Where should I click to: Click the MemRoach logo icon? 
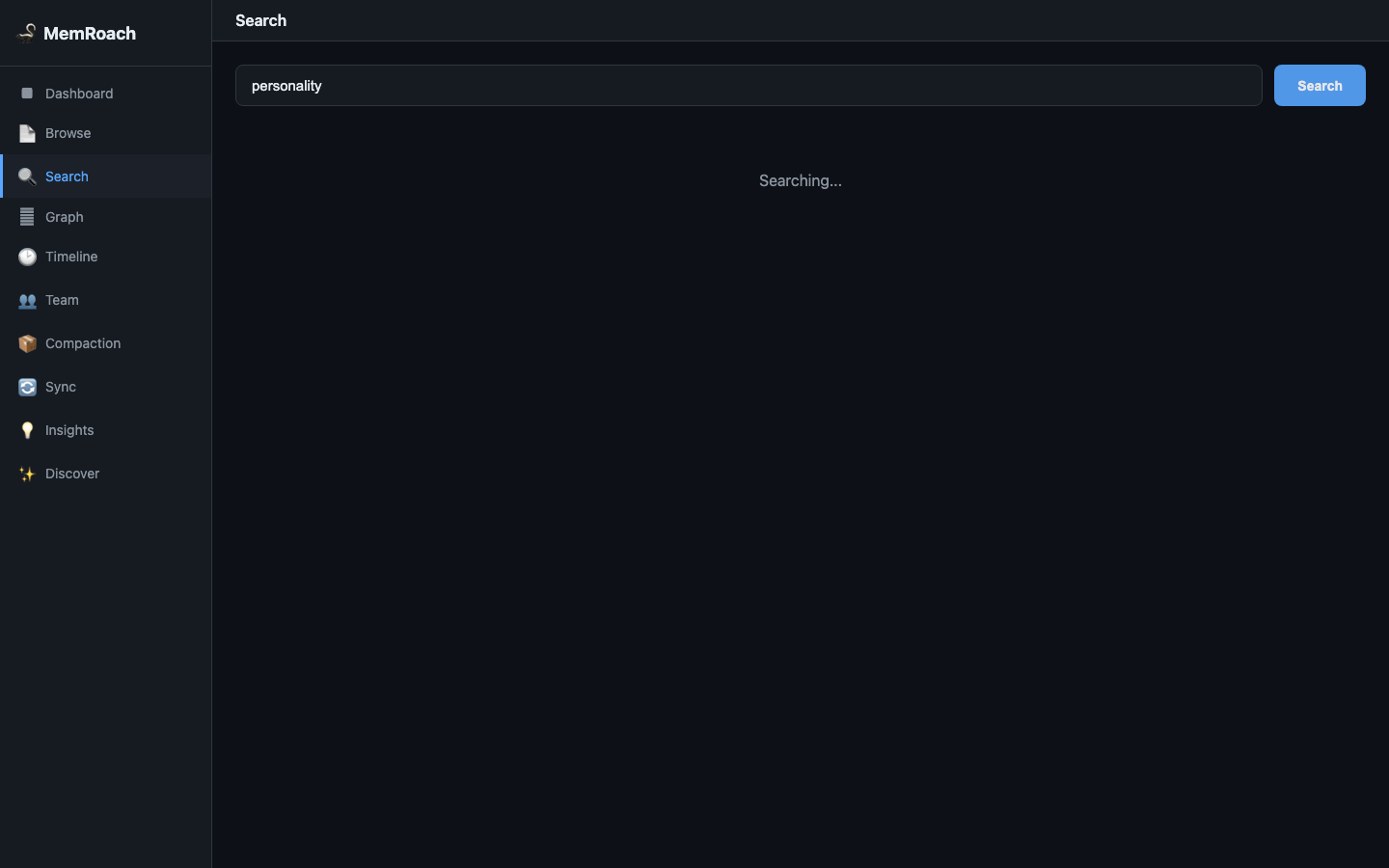(27, 33)
